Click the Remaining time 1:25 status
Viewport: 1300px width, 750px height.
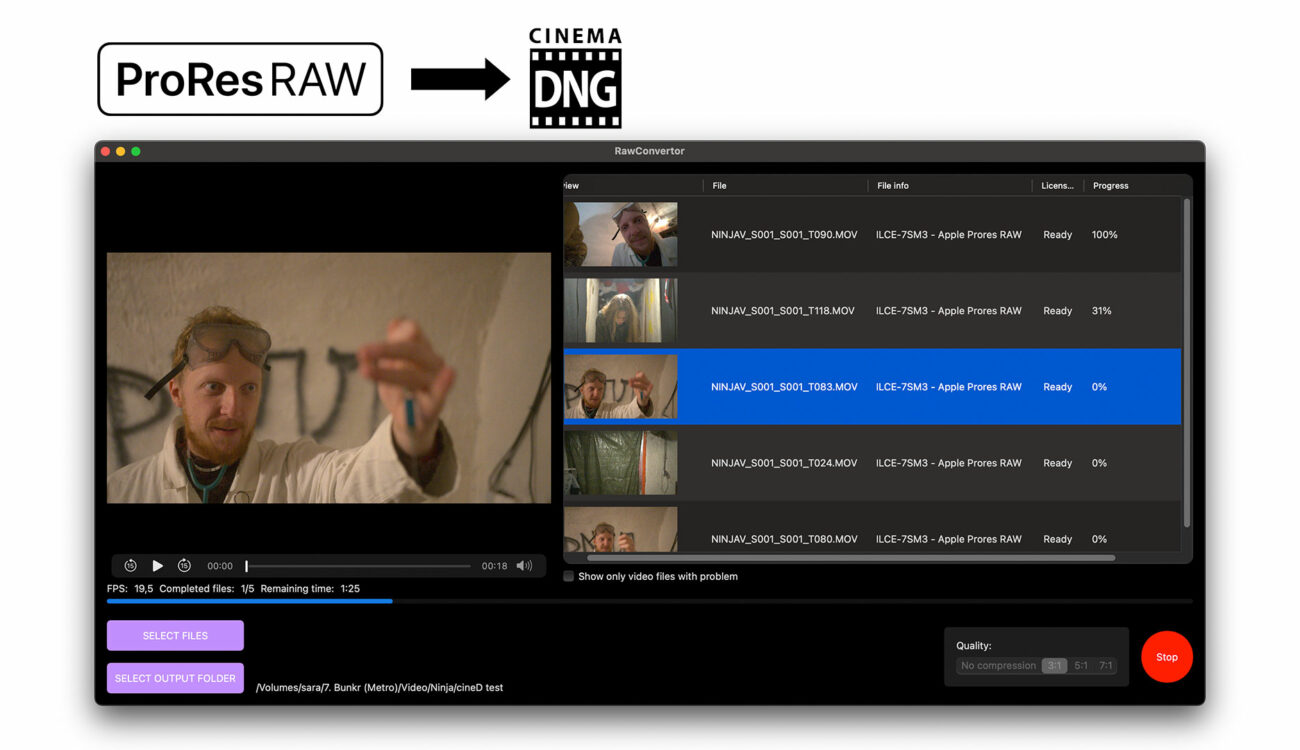coord(310,589)
